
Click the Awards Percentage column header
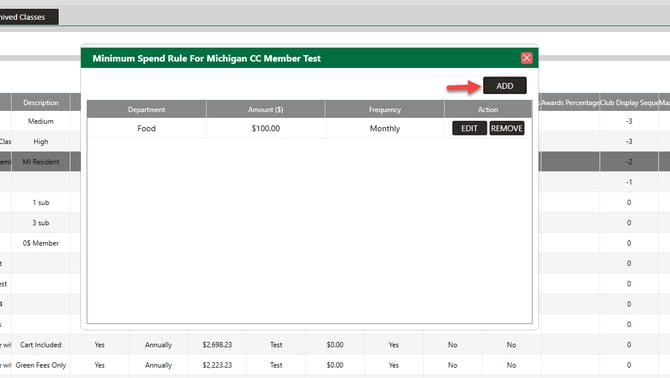coord(570,103)
